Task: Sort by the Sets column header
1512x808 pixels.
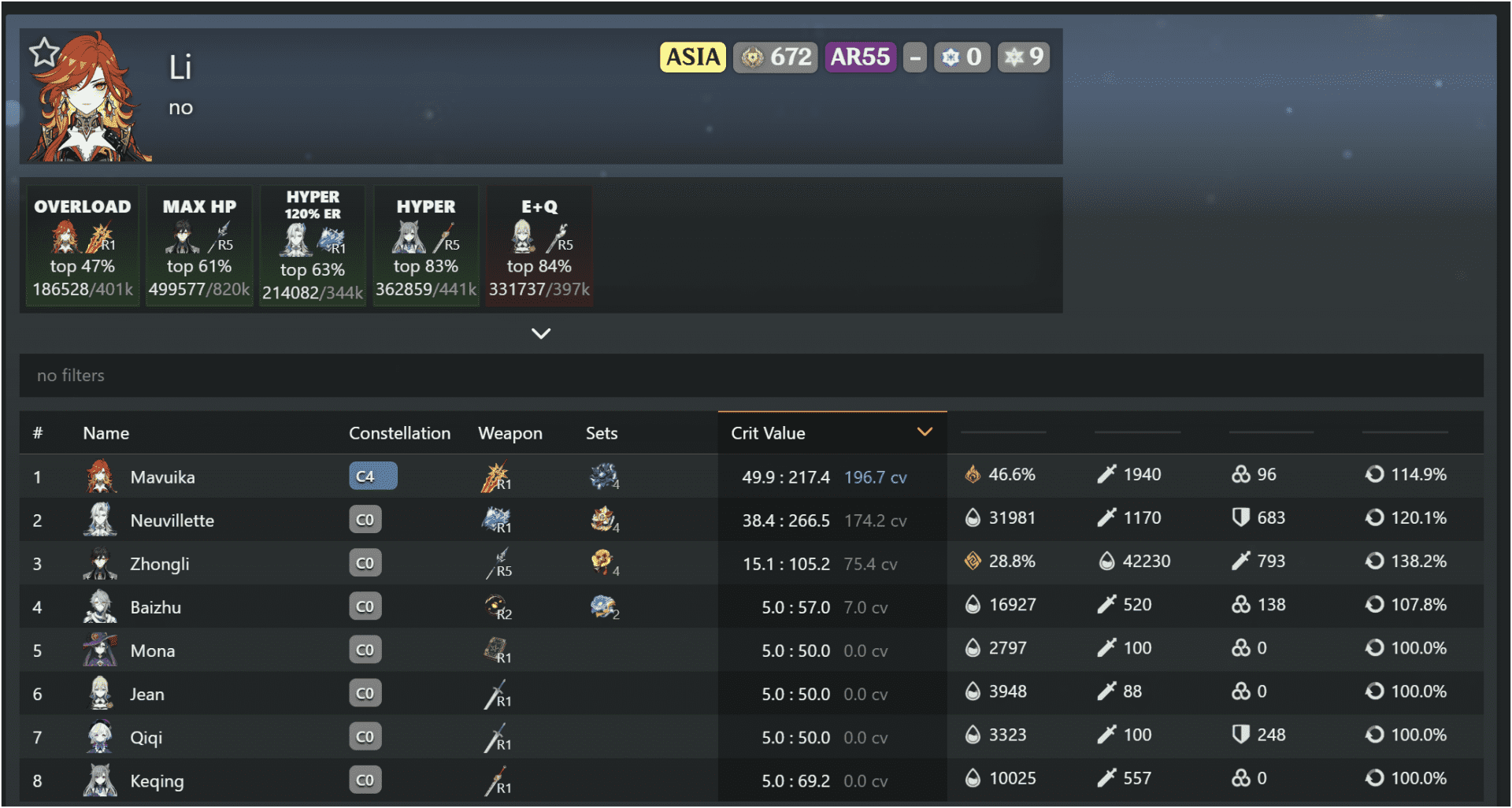Action: [602, 433]
